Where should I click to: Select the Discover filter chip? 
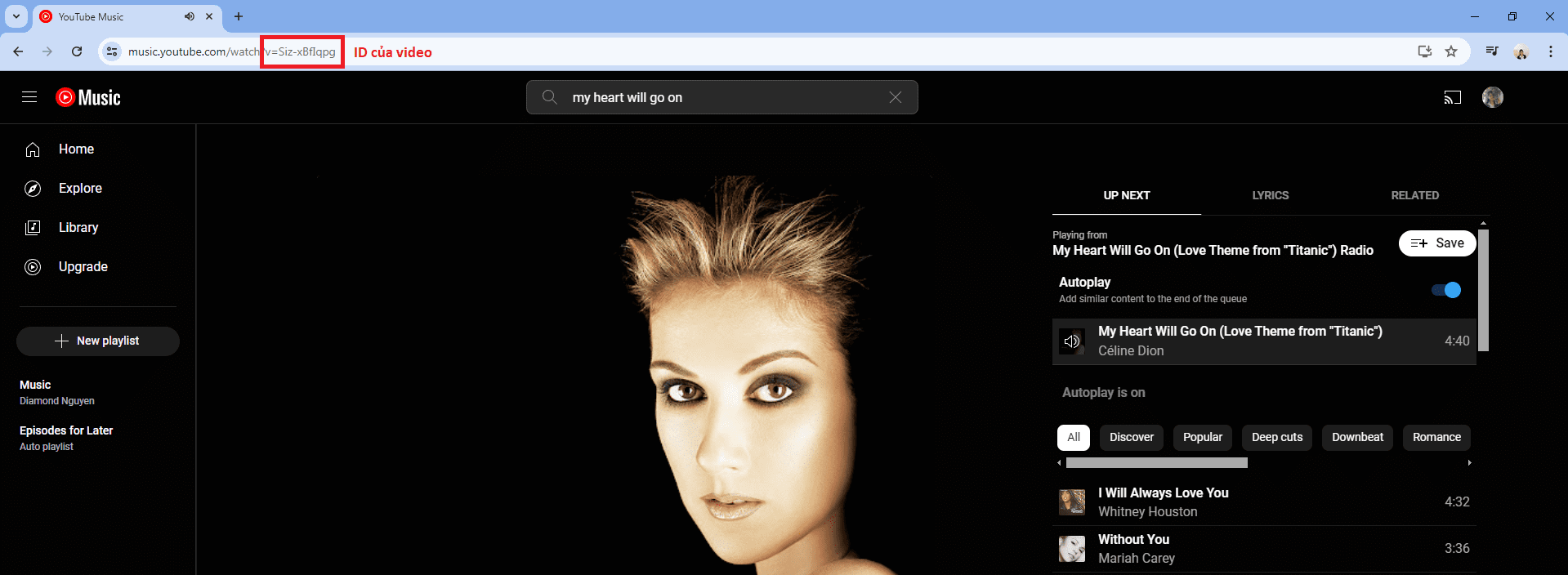[1132, 438]
